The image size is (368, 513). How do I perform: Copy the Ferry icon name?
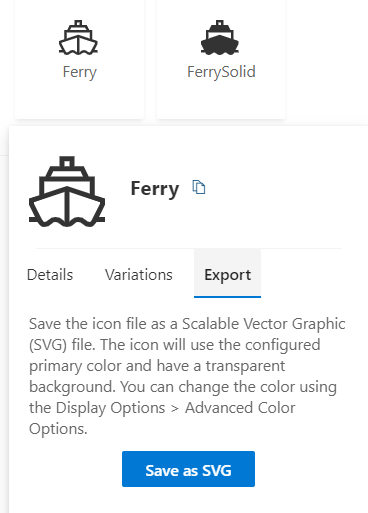click(x=199, y=187)
